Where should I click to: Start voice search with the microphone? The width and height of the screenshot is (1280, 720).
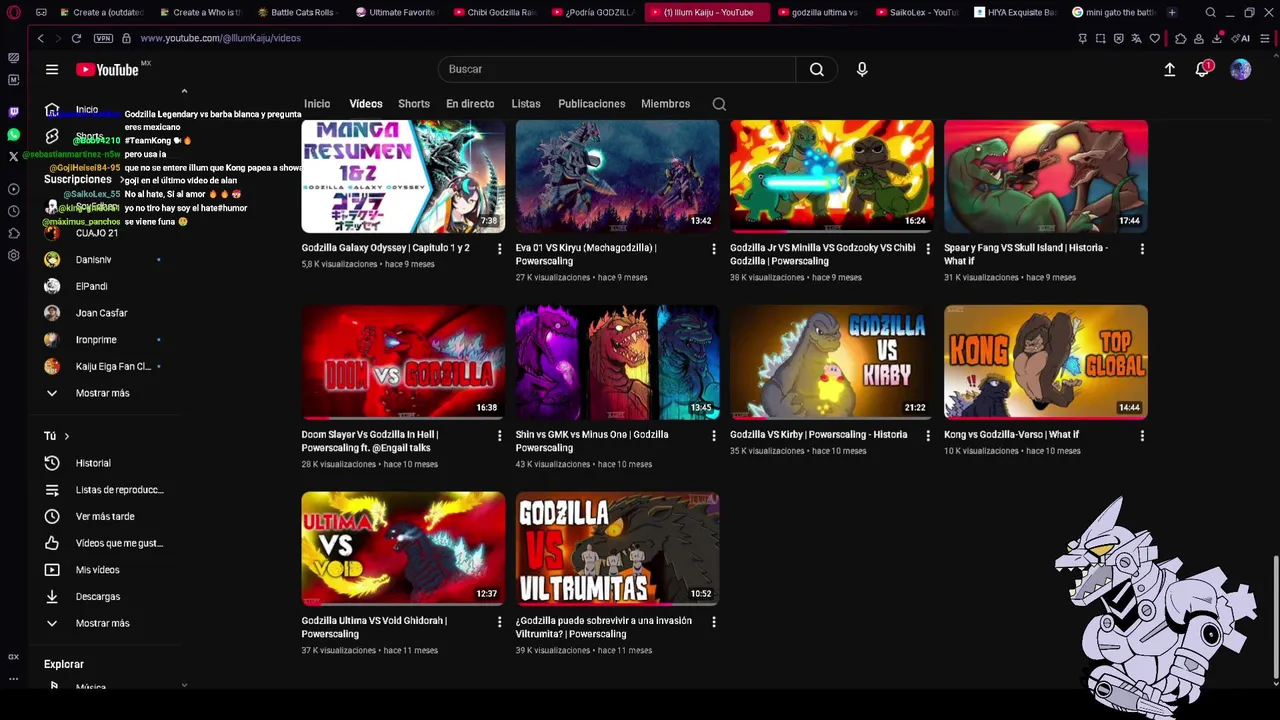862,69
